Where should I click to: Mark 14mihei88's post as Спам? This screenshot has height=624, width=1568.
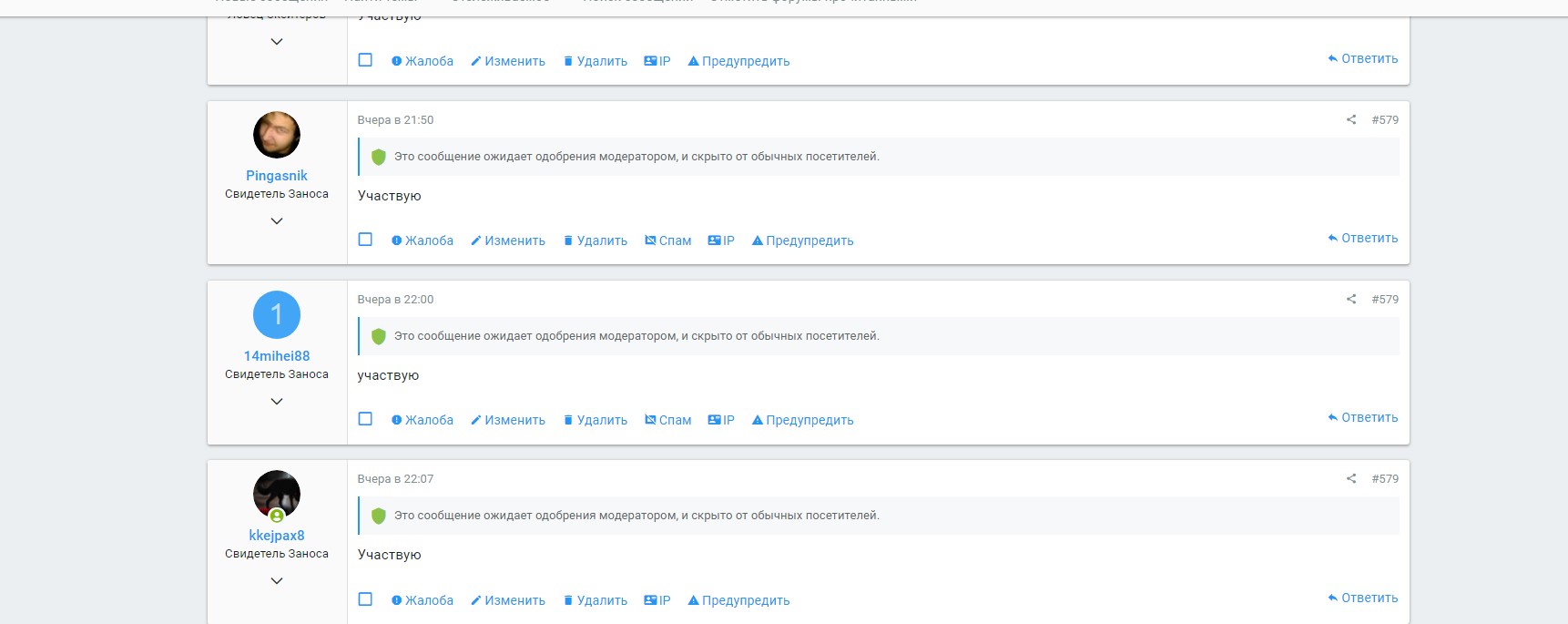668,420
